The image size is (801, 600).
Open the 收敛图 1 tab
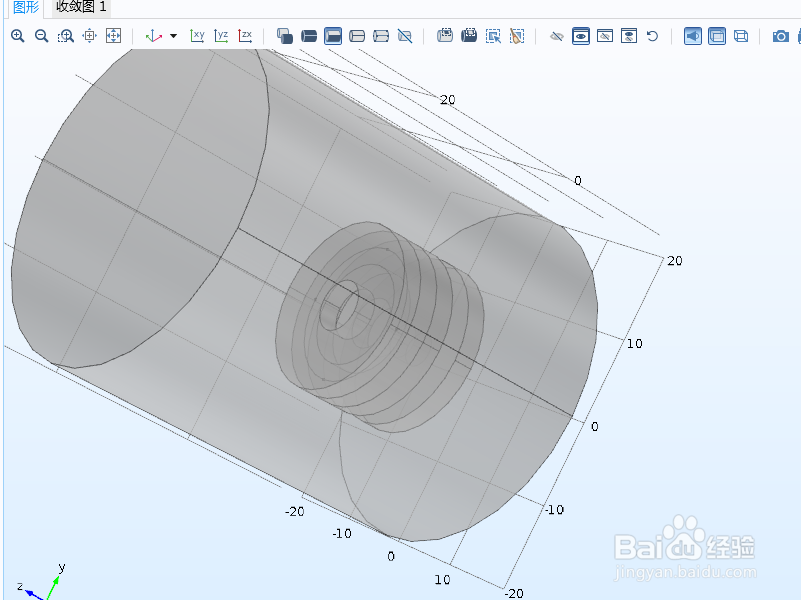click(81, 7)
